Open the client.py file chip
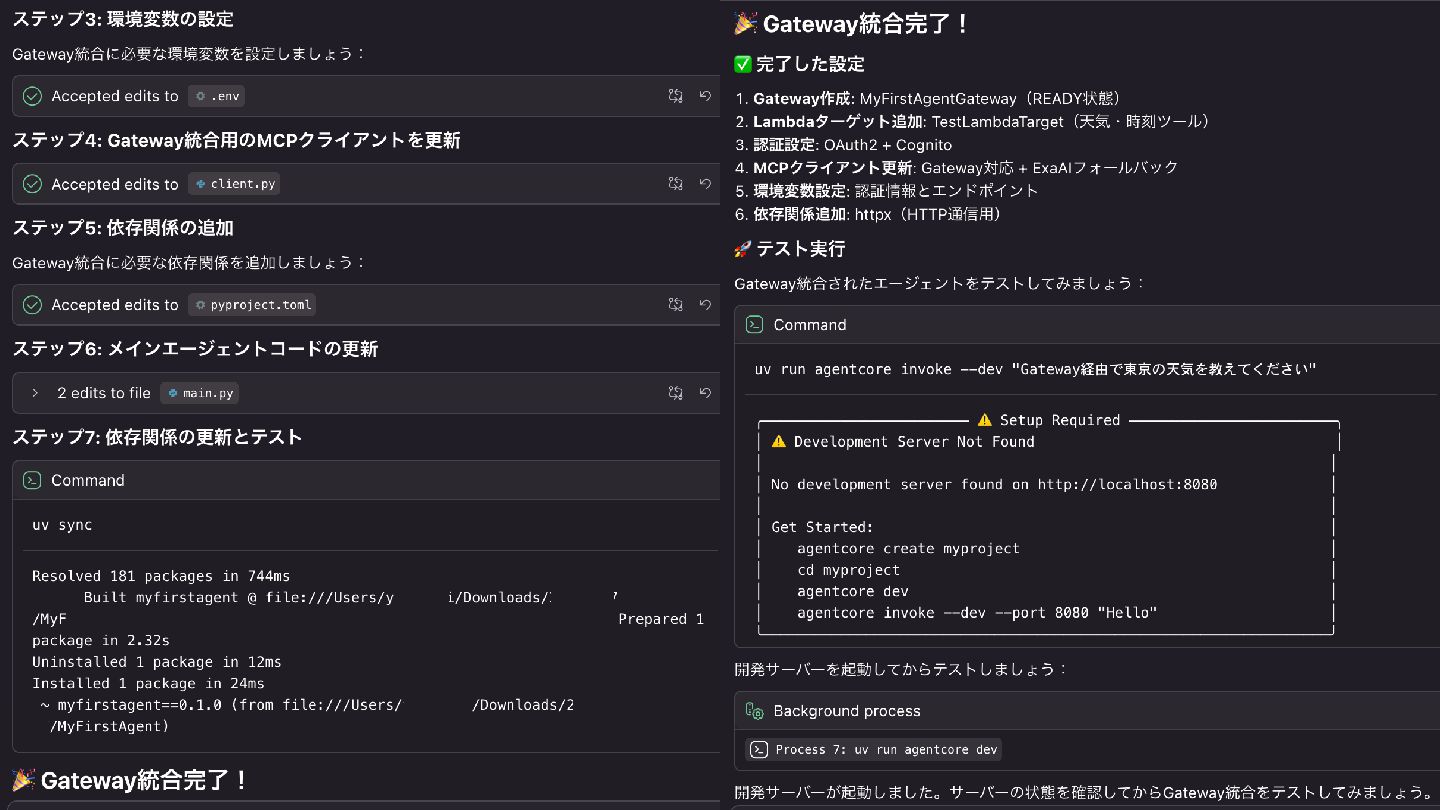Screen dimensions: 1440x810 click(235, 184)
